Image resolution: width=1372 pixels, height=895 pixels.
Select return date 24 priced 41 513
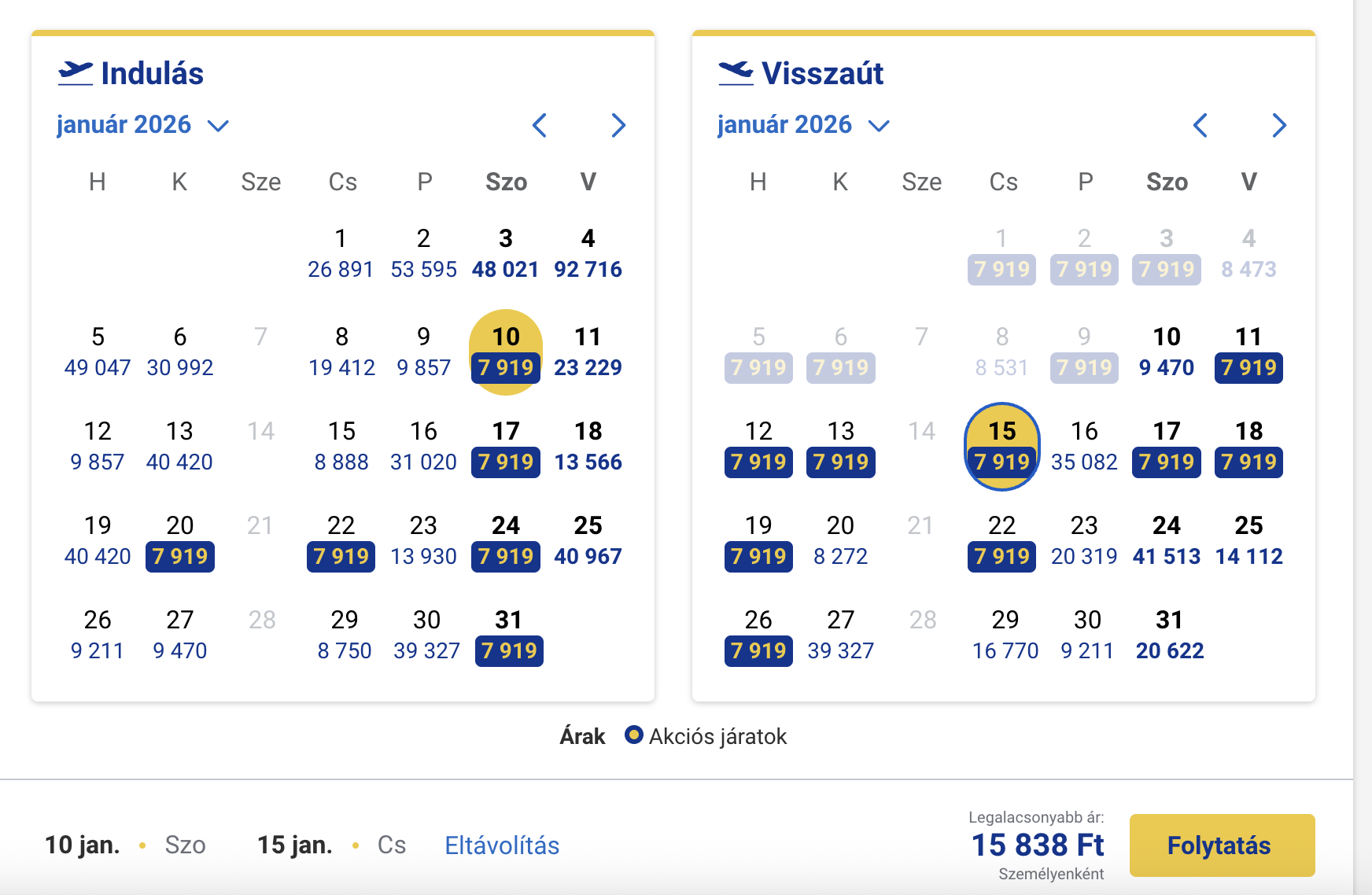pyautogui.click(x=1167, y=540)
